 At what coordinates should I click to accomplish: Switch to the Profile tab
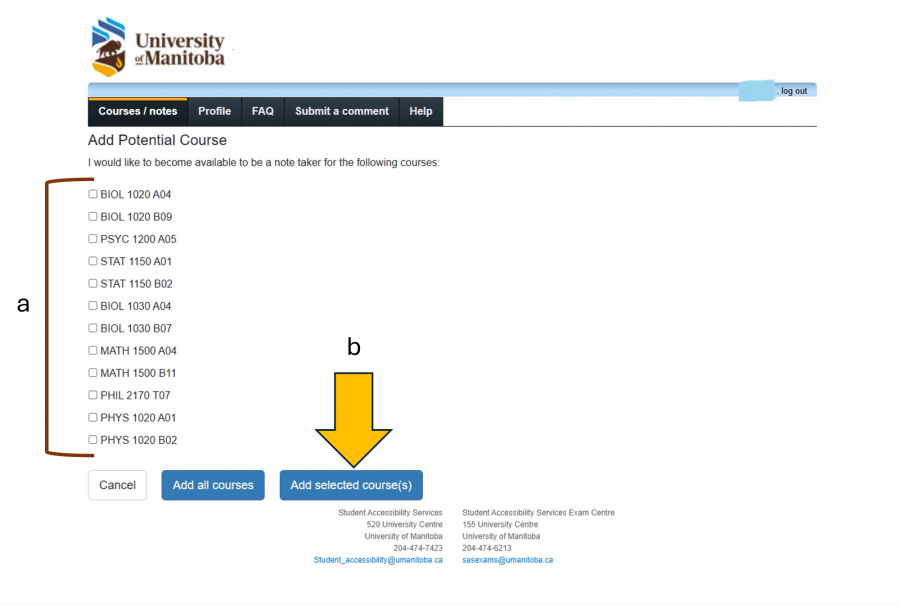[214, 111]
